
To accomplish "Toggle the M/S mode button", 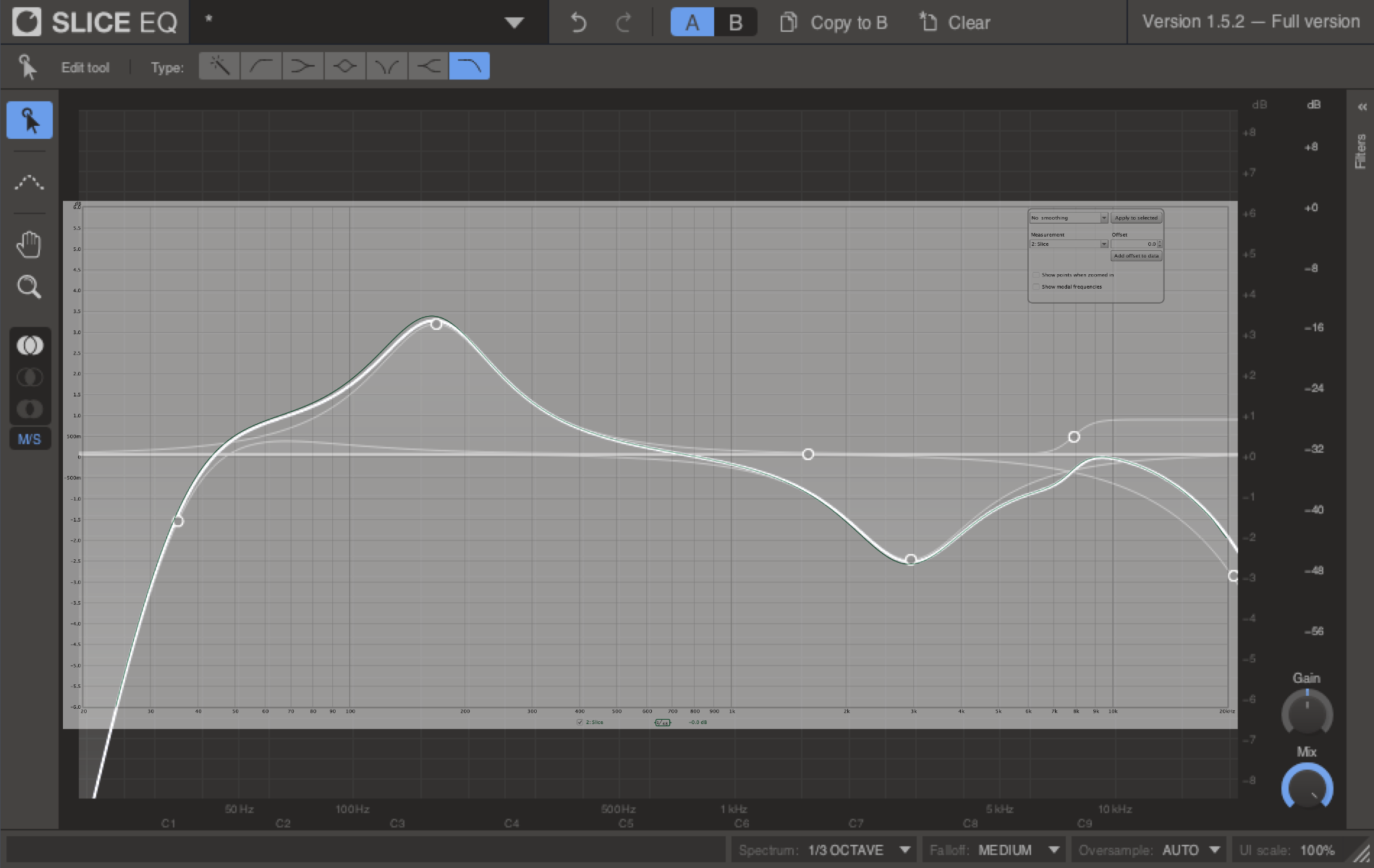I will click(30, 439).
